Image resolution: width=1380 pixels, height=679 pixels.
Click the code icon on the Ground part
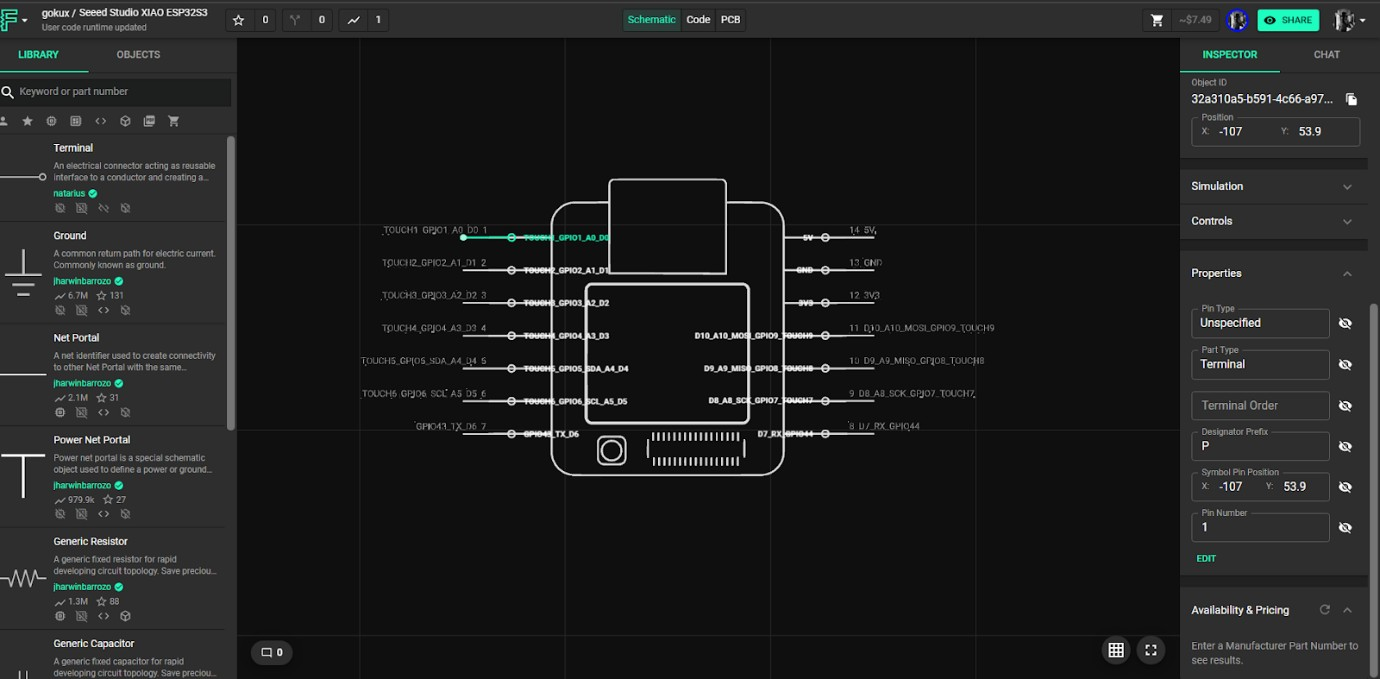103,310
